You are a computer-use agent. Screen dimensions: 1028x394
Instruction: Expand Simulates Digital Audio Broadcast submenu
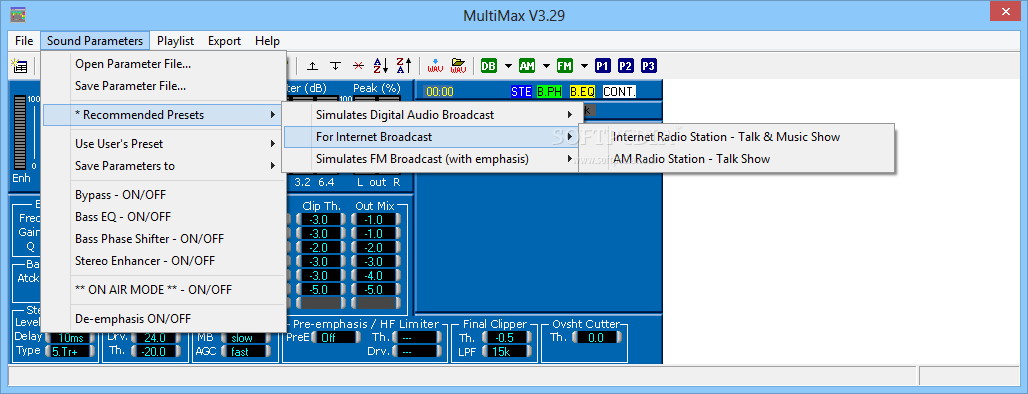433,115
